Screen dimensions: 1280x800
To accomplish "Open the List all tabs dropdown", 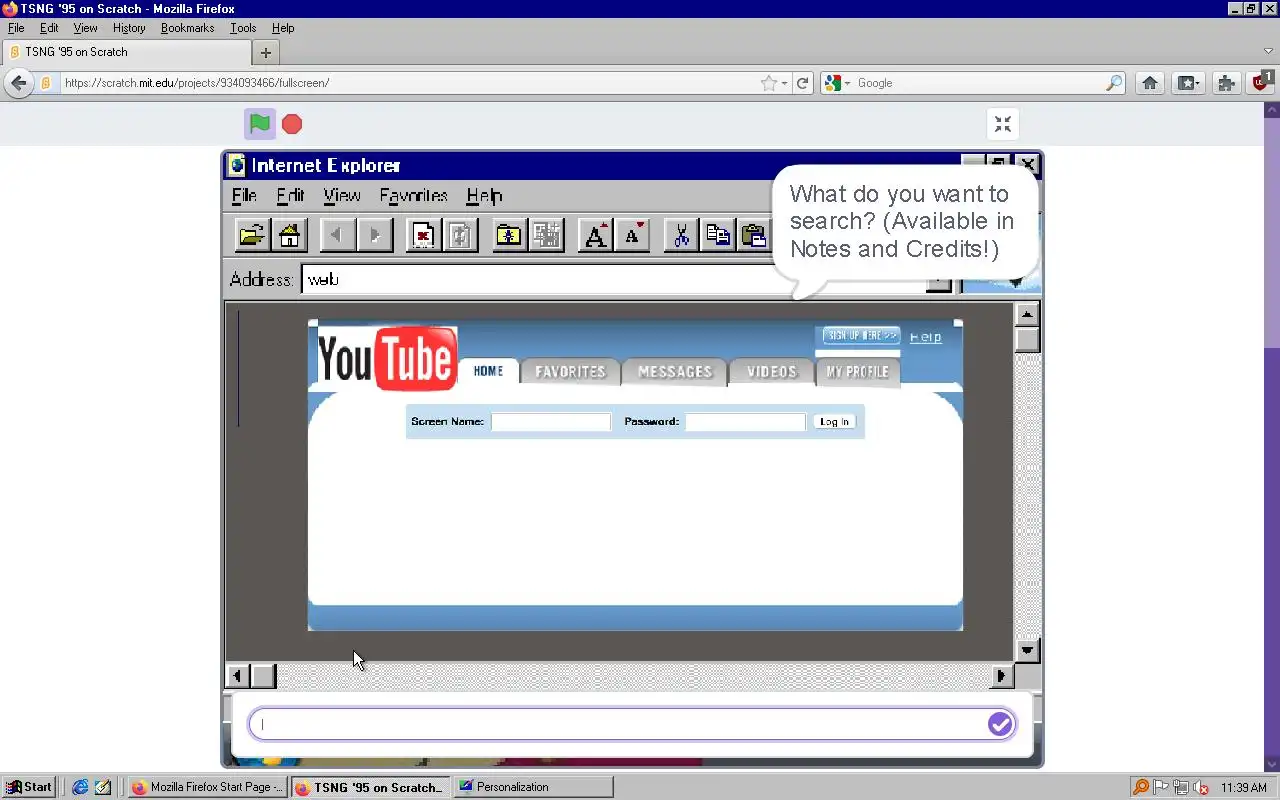I will pyautogui.click(x=1268, y=51).
